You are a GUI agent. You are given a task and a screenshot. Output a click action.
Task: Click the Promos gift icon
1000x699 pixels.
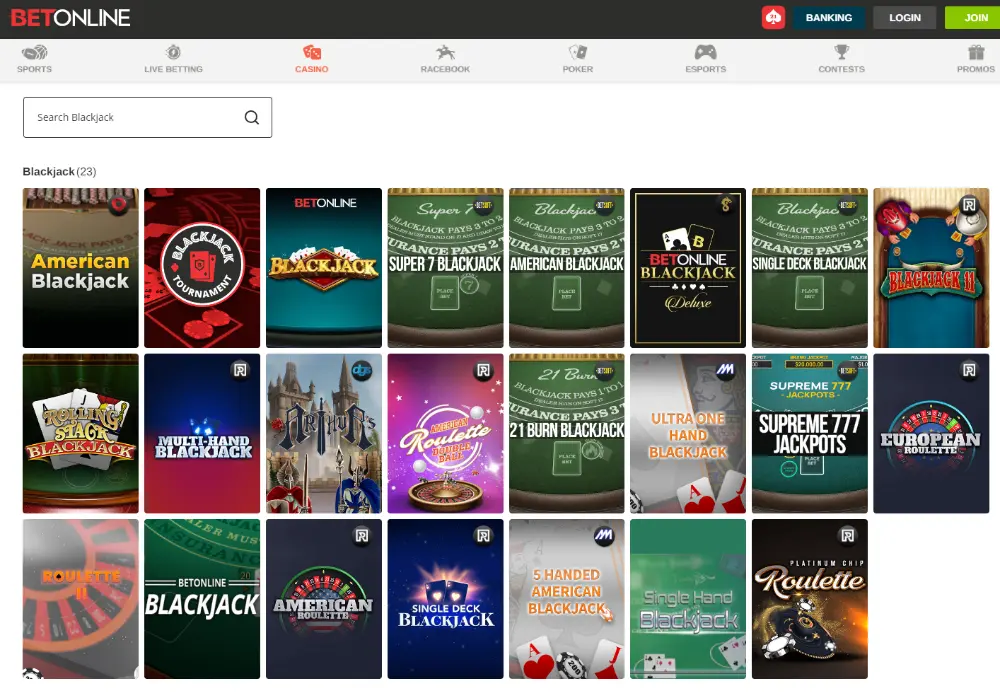(x=976, y=52)
